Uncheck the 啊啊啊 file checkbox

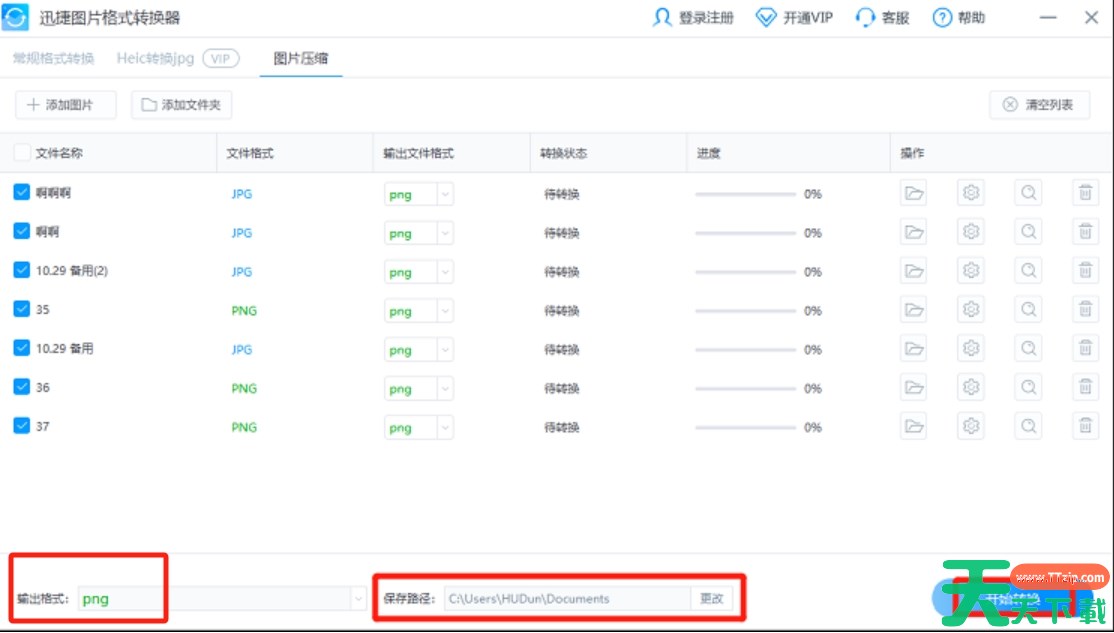pos(22,193)
